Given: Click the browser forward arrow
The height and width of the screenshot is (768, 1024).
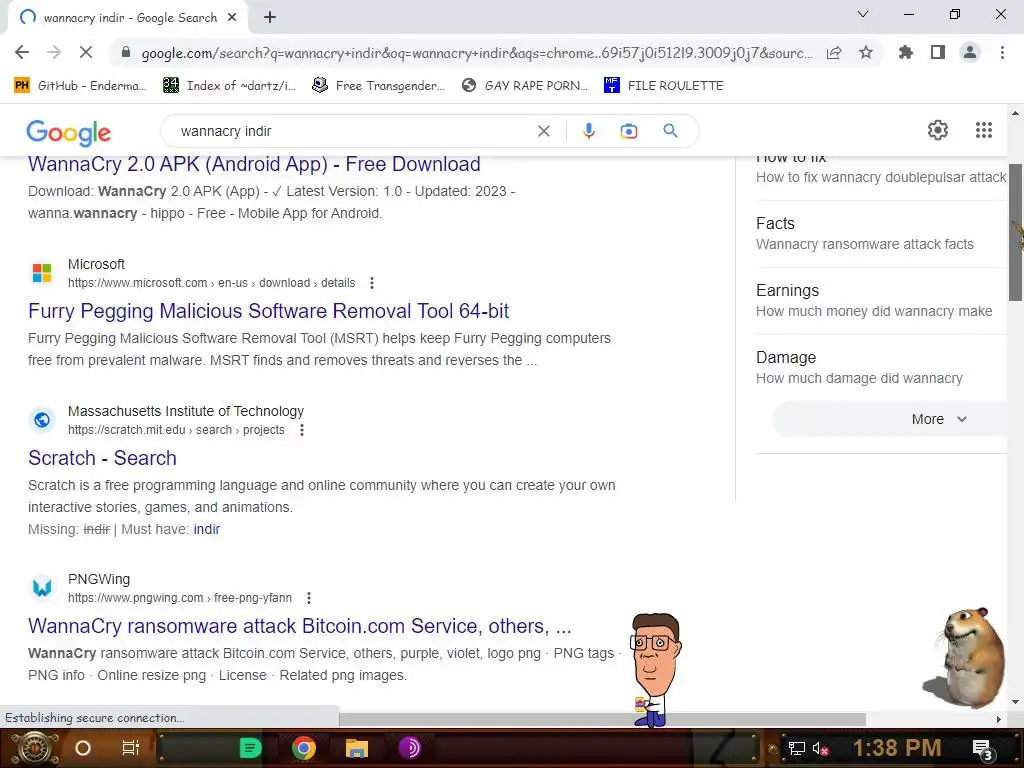Looking at the screenshot, I should point(54,52).
